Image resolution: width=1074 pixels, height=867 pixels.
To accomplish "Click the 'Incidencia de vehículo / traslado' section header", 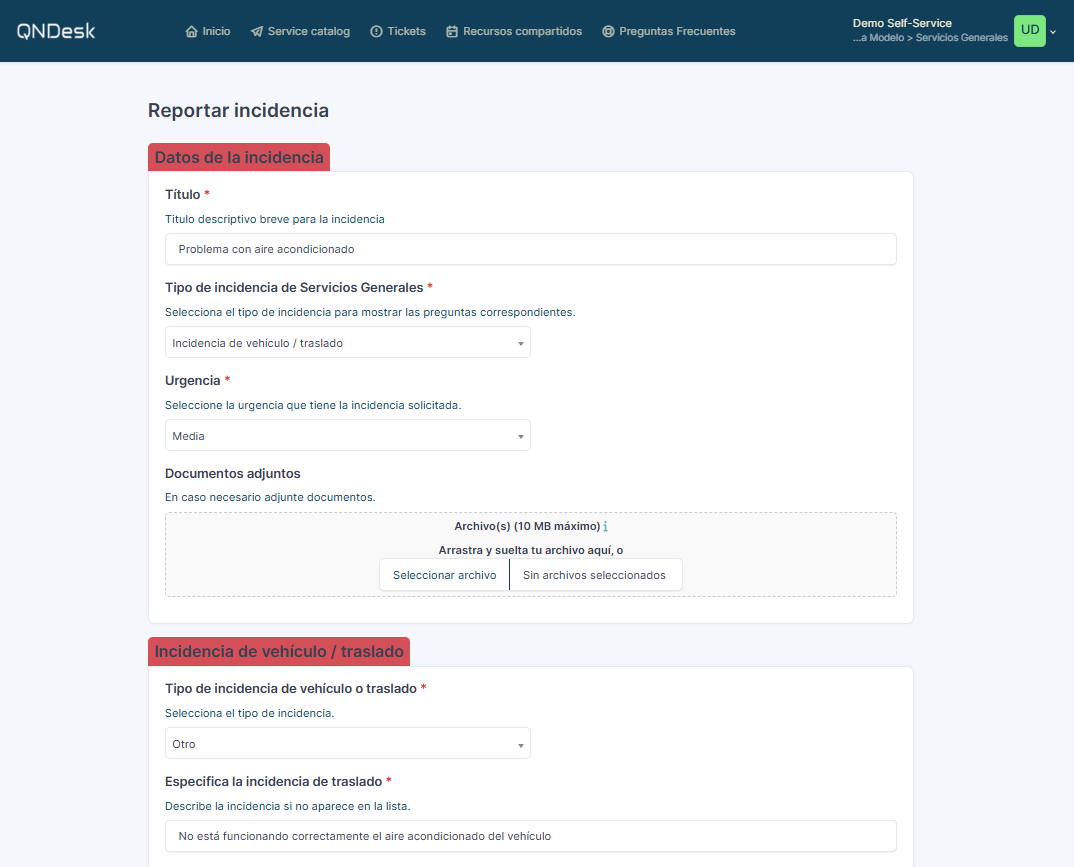I will [x=279, y=651].
